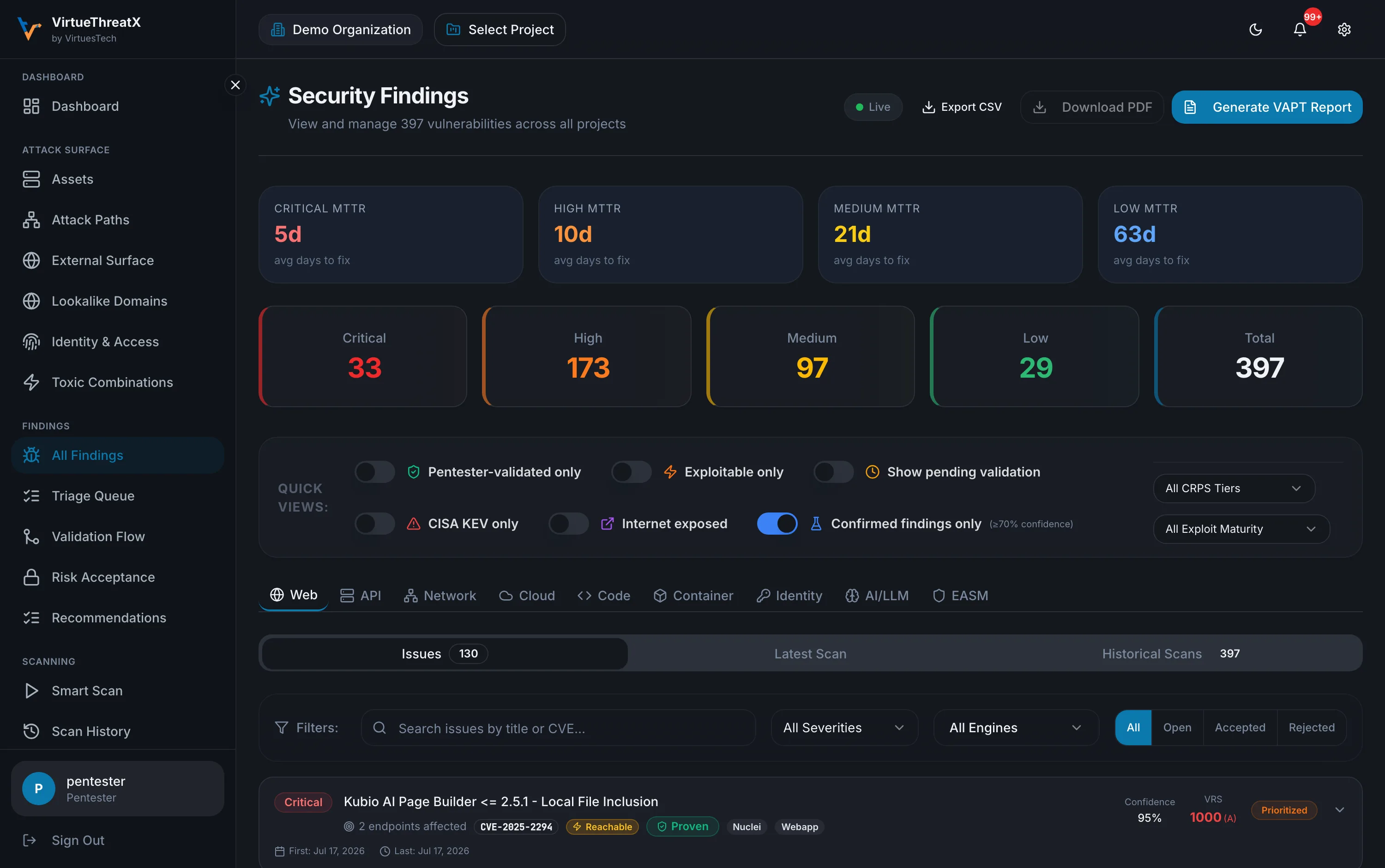Open All Exploit Maturity dropdown
Screen dimensions: 1385x868
pyautogui.click(x=1241, y=529)
